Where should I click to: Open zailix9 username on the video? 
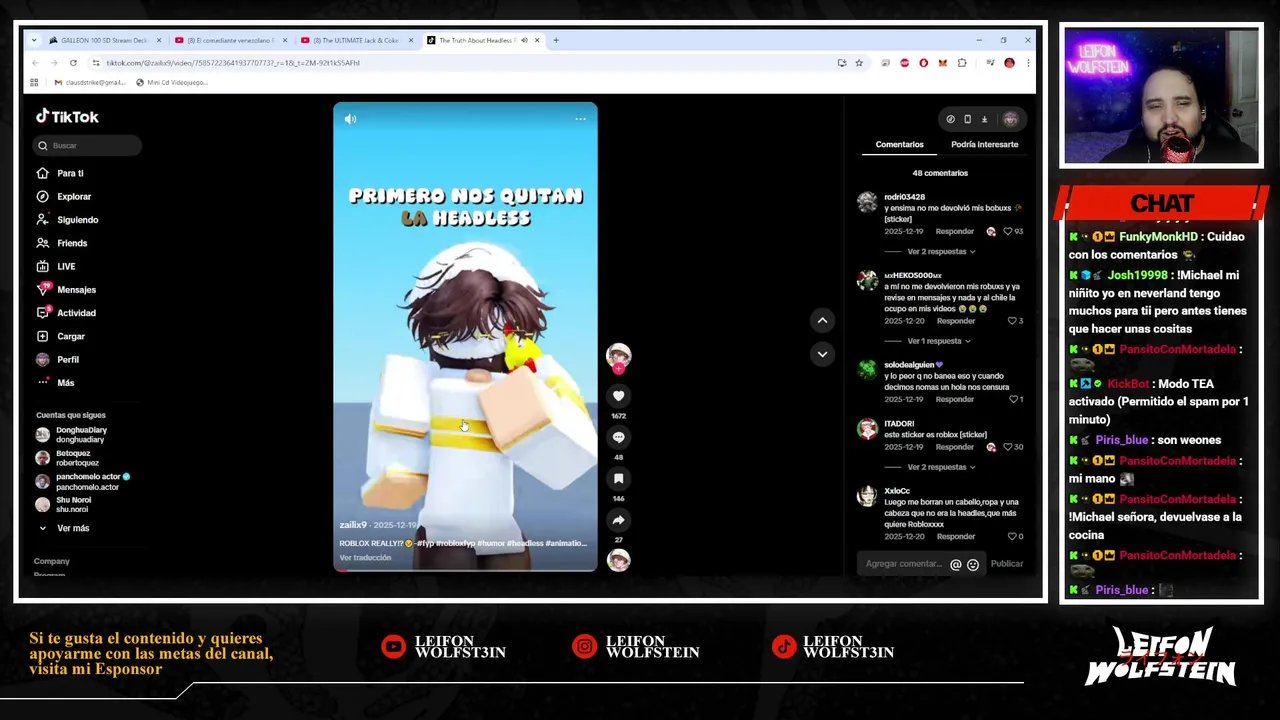coord(353,525)
